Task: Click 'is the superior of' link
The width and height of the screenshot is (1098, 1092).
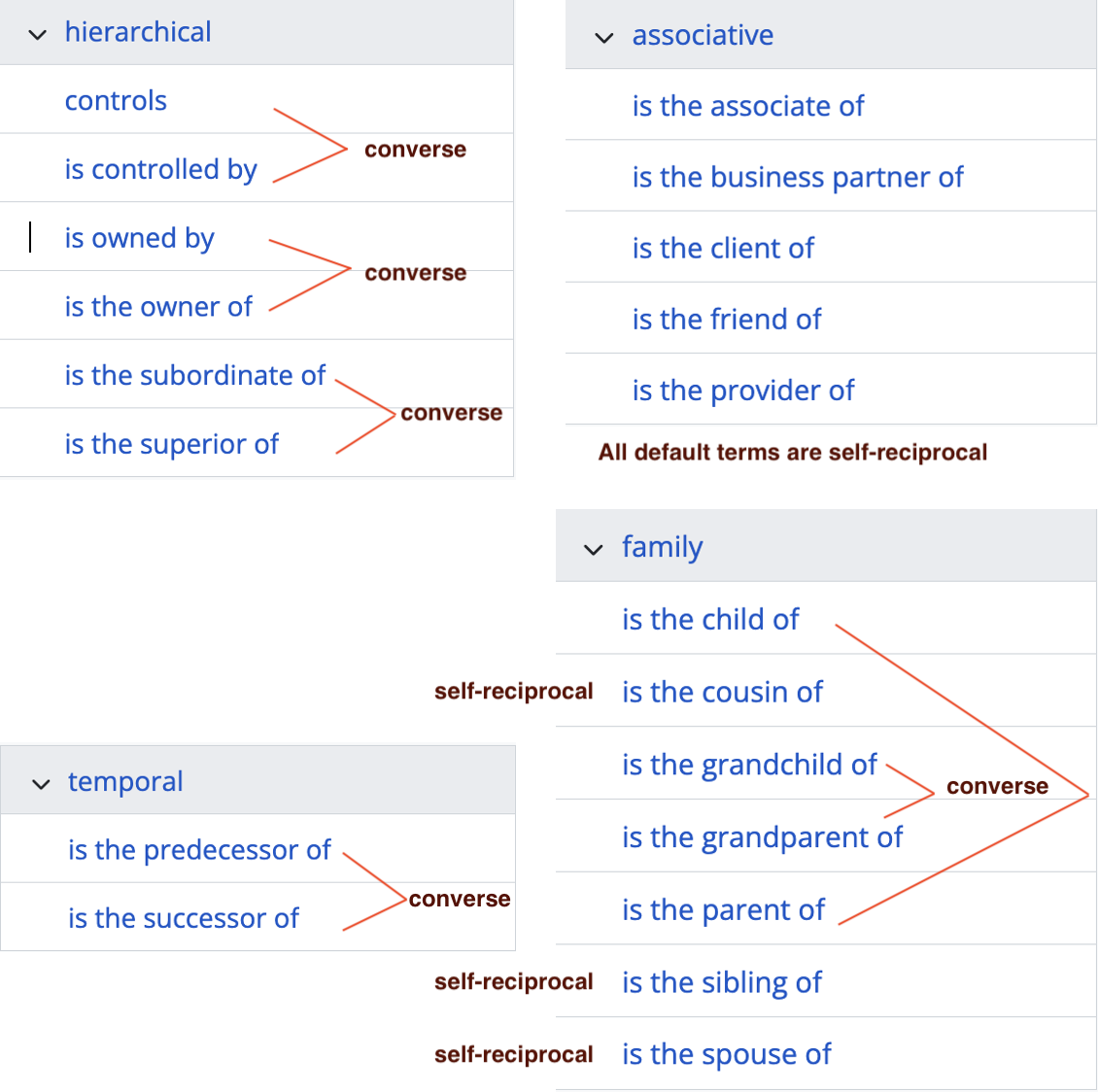Action: coord(171,444)
